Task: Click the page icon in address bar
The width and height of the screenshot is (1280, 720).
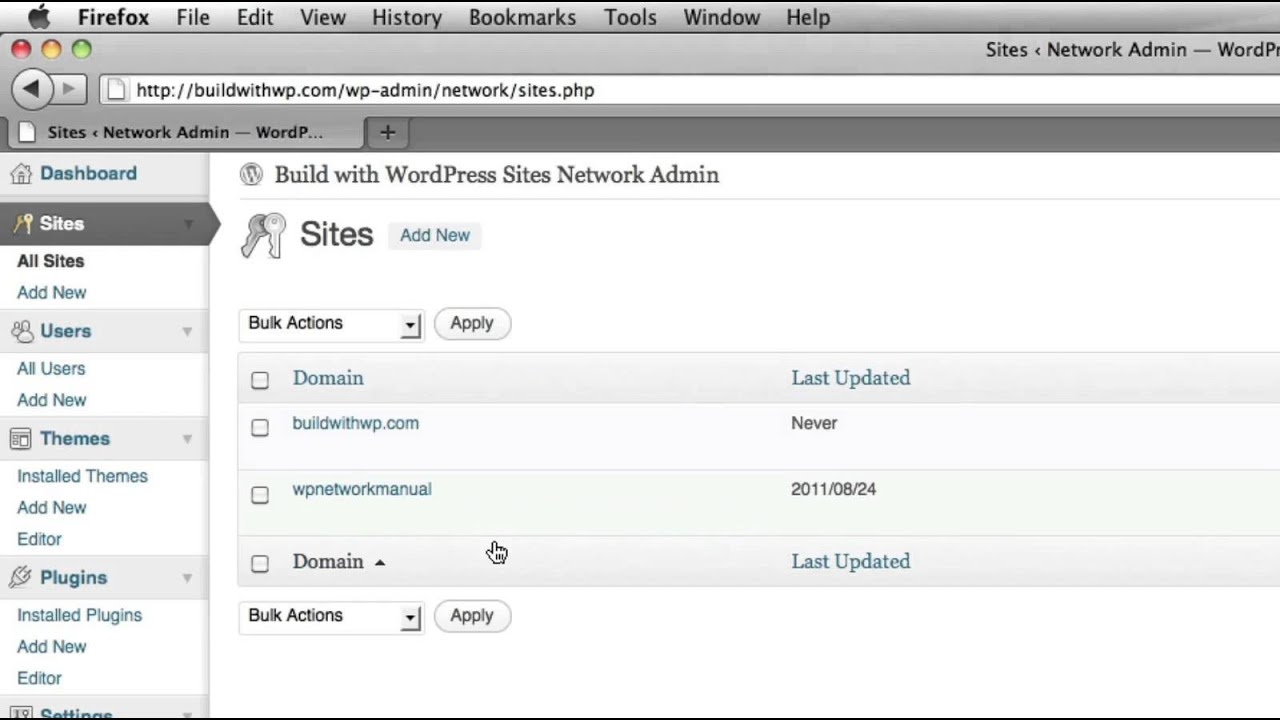Action: pyautogui.click(x=116, y=90)
